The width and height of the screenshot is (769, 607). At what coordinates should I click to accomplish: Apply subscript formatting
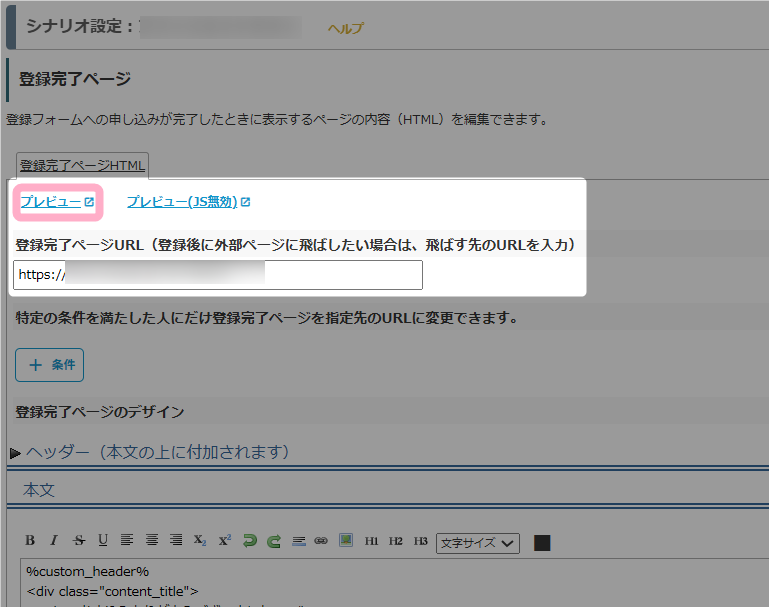pos(200,540)
